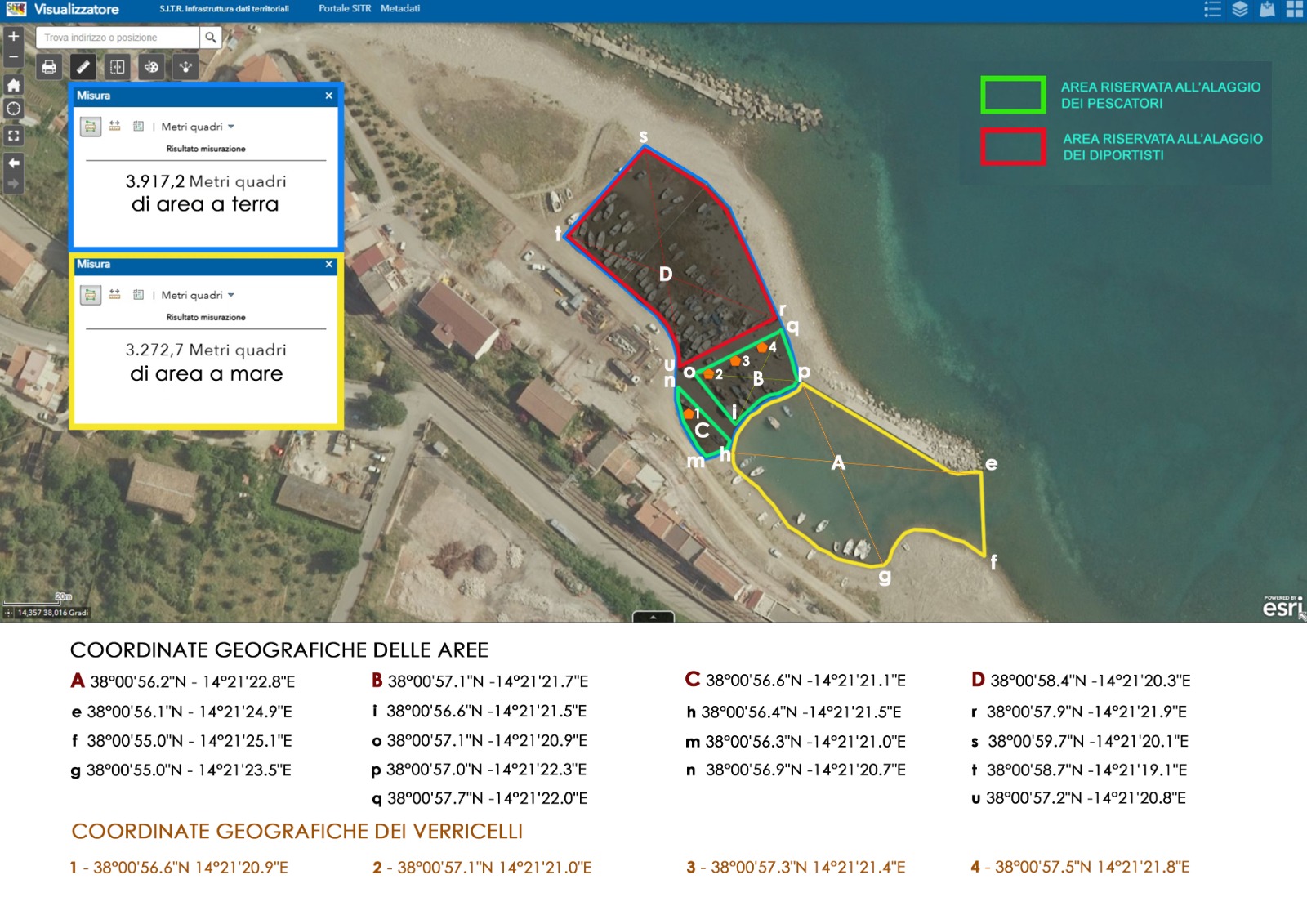Image resolution: width=1307 pixels, height=924 pixels.
Task: Go to the Home default extent
Action: (13, 85)
